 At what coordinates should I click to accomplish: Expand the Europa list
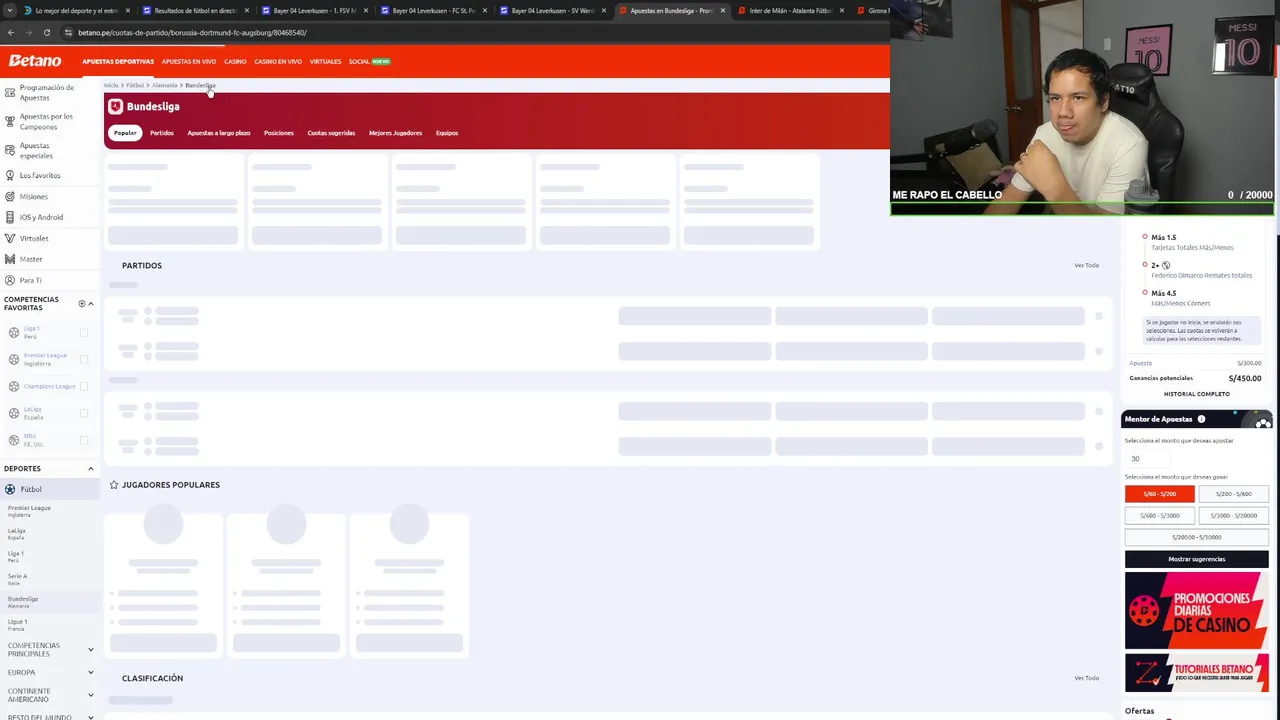pyautogui.click(x=90, y=672)
